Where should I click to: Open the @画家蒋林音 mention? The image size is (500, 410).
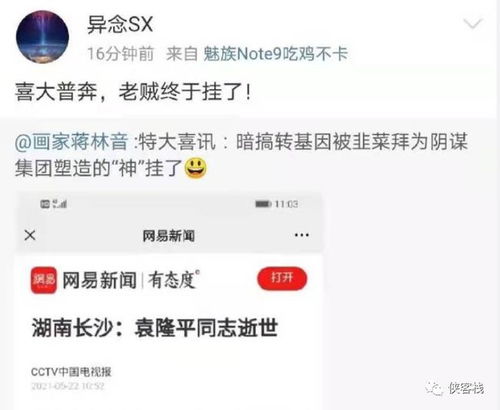[x=72, y=142]
